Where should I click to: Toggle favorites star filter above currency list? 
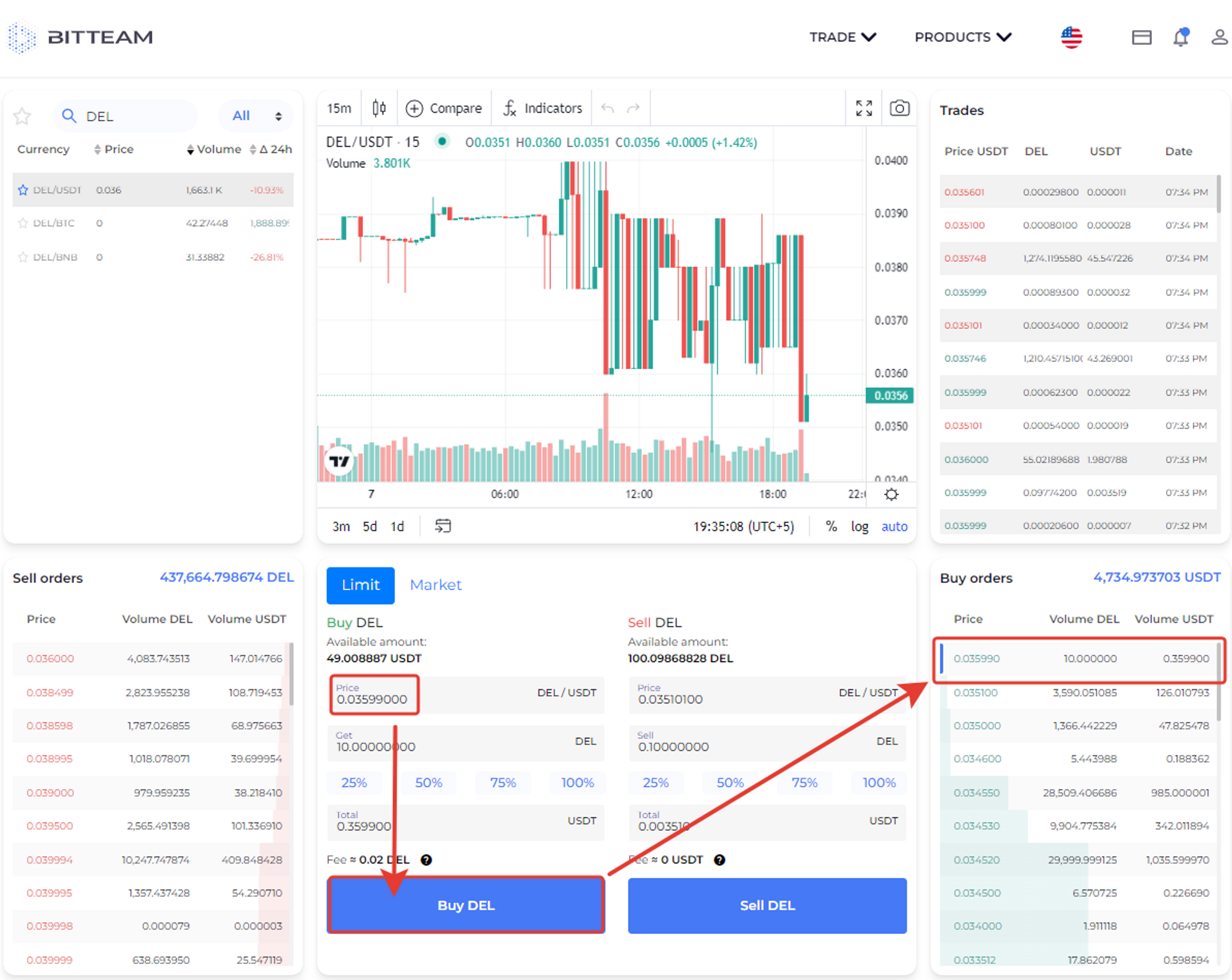22,116
